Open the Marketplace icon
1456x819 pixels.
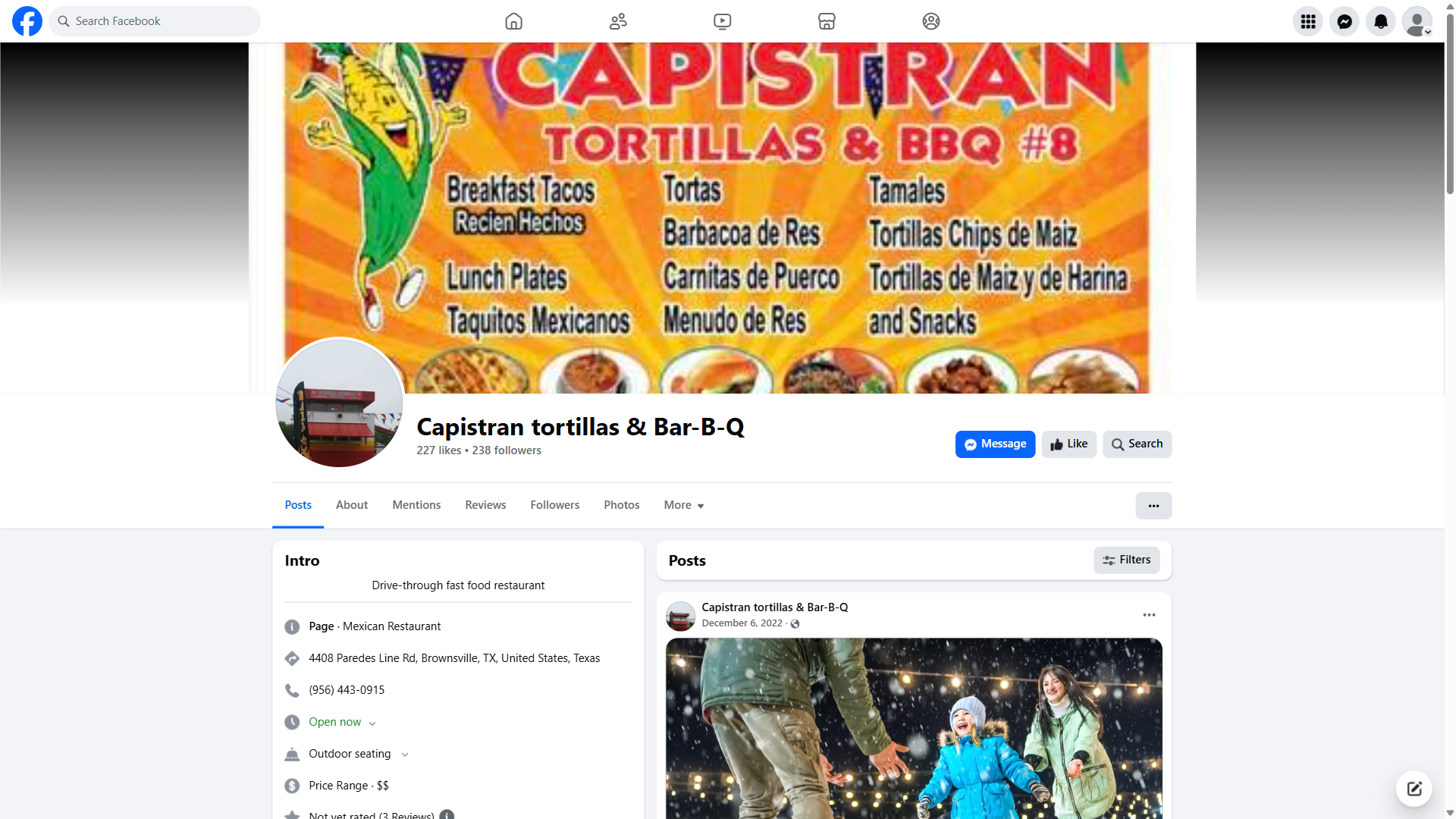(827, 21)
